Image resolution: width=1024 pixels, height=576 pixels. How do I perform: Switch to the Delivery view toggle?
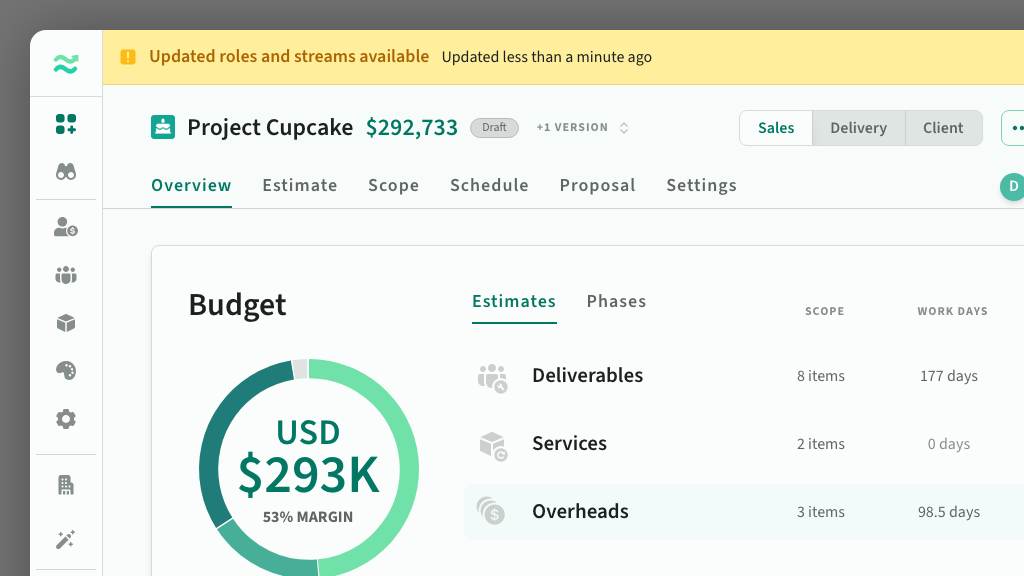click(858, 128)
